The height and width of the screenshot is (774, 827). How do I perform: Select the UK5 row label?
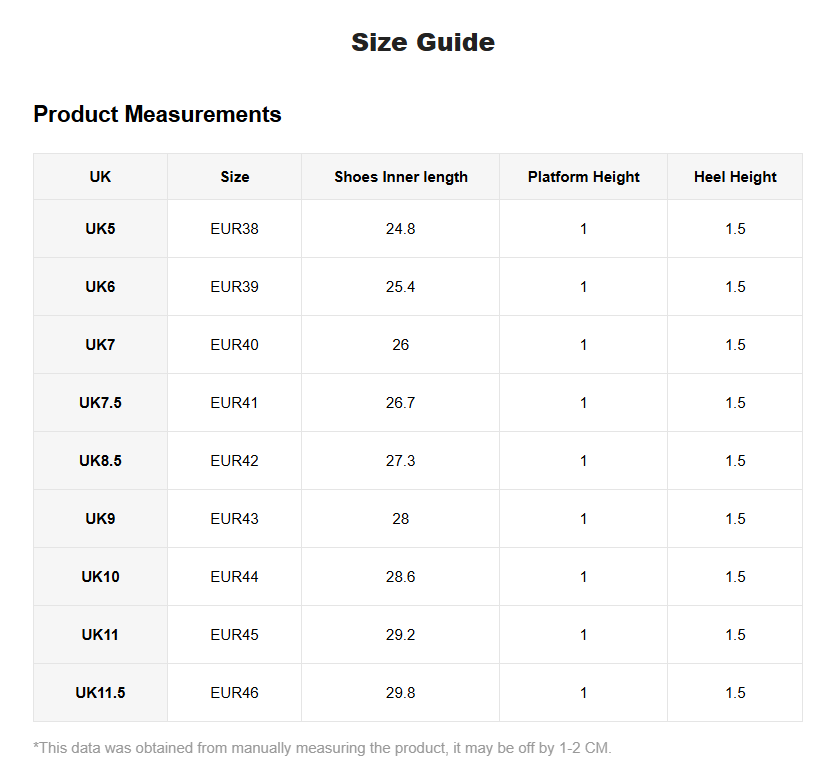point(100,229)
